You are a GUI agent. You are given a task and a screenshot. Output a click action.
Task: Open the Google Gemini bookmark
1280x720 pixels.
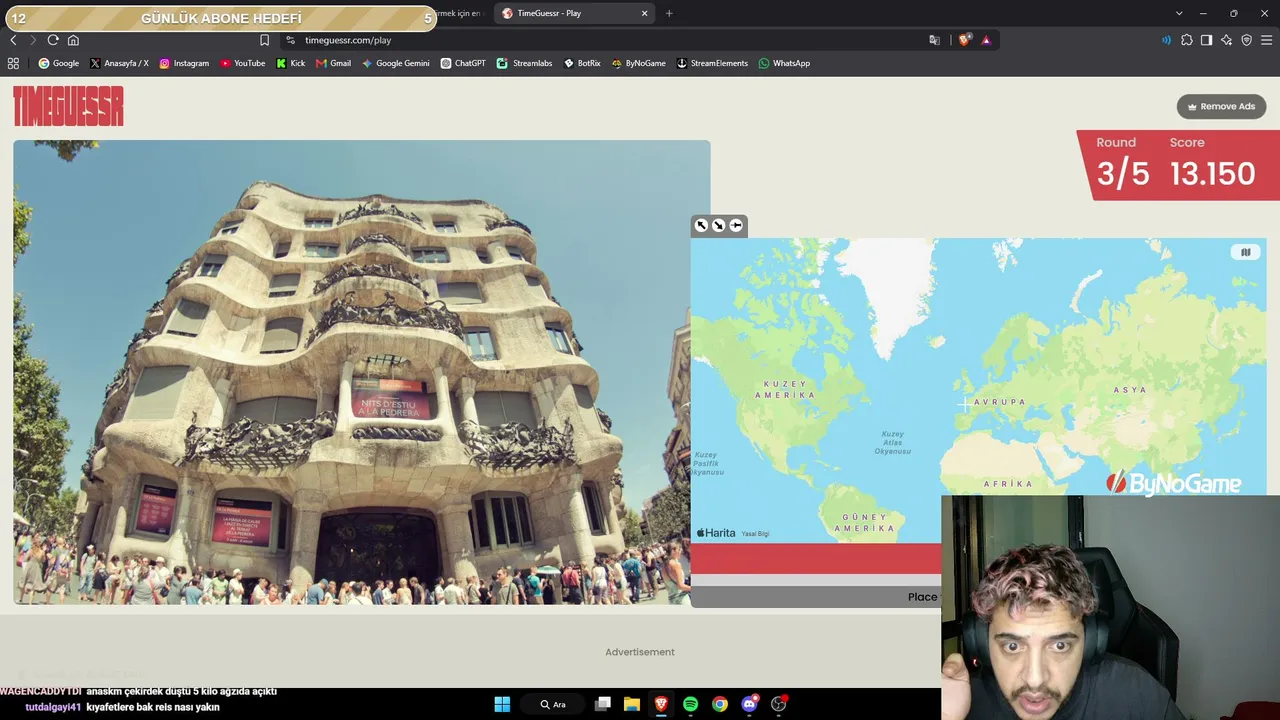click(x=395, y=63)
